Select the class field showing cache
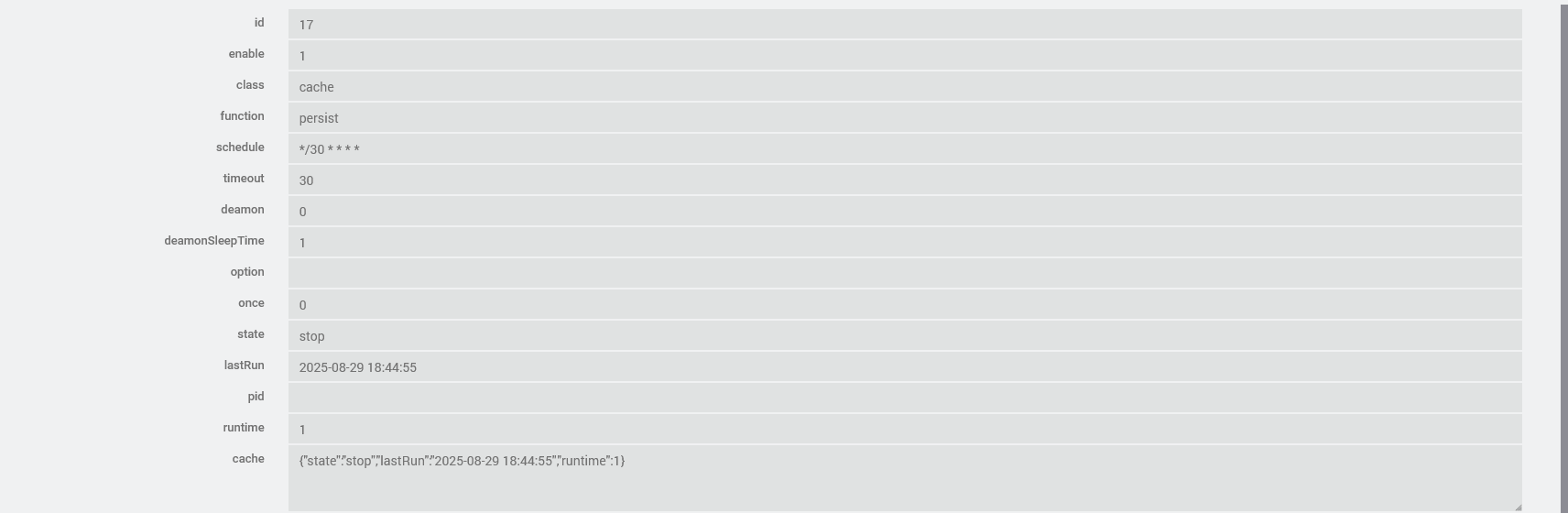 [x=904, y=87]
